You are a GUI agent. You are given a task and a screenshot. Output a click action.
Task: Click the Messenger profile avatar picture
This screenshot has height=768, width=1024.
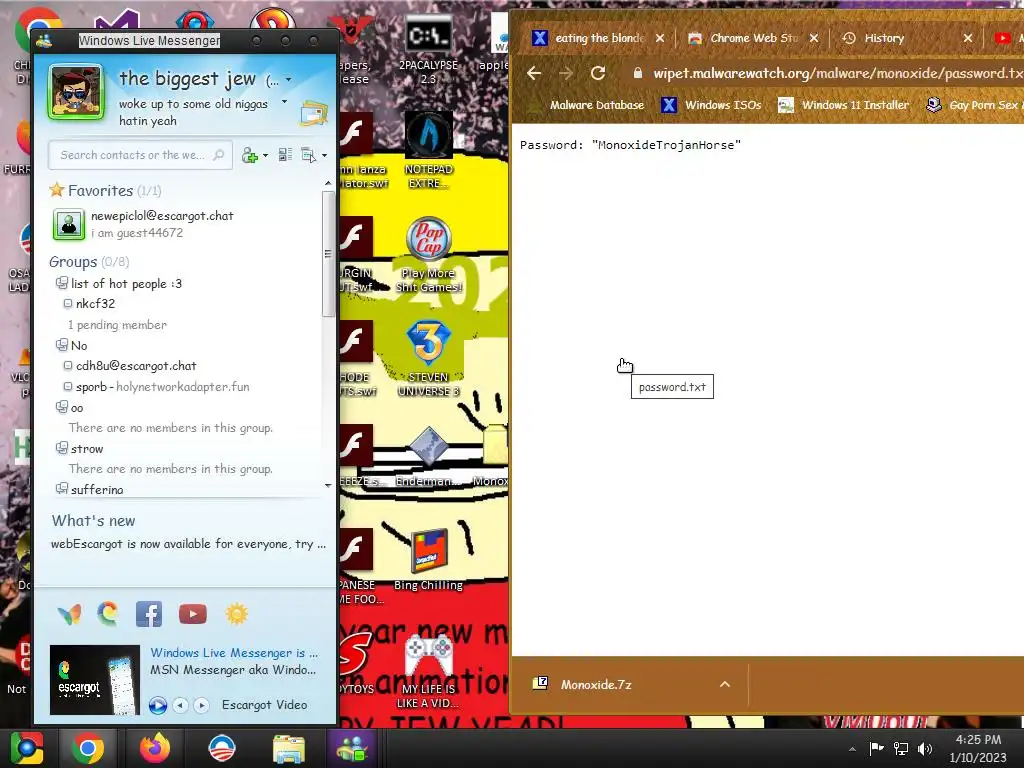76,92
